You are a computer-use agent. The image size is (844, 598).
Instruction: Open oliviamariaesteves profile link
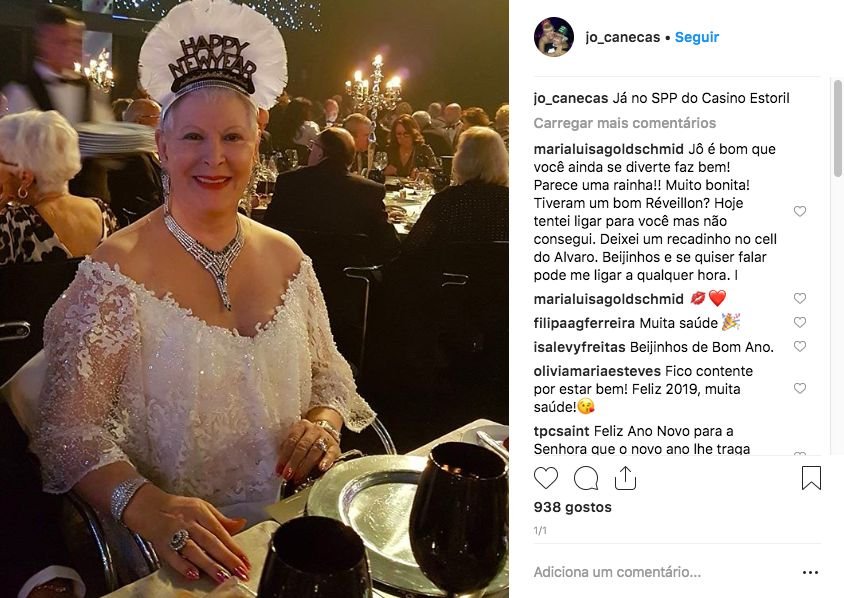pyautogui.click(x=597, y=371)
